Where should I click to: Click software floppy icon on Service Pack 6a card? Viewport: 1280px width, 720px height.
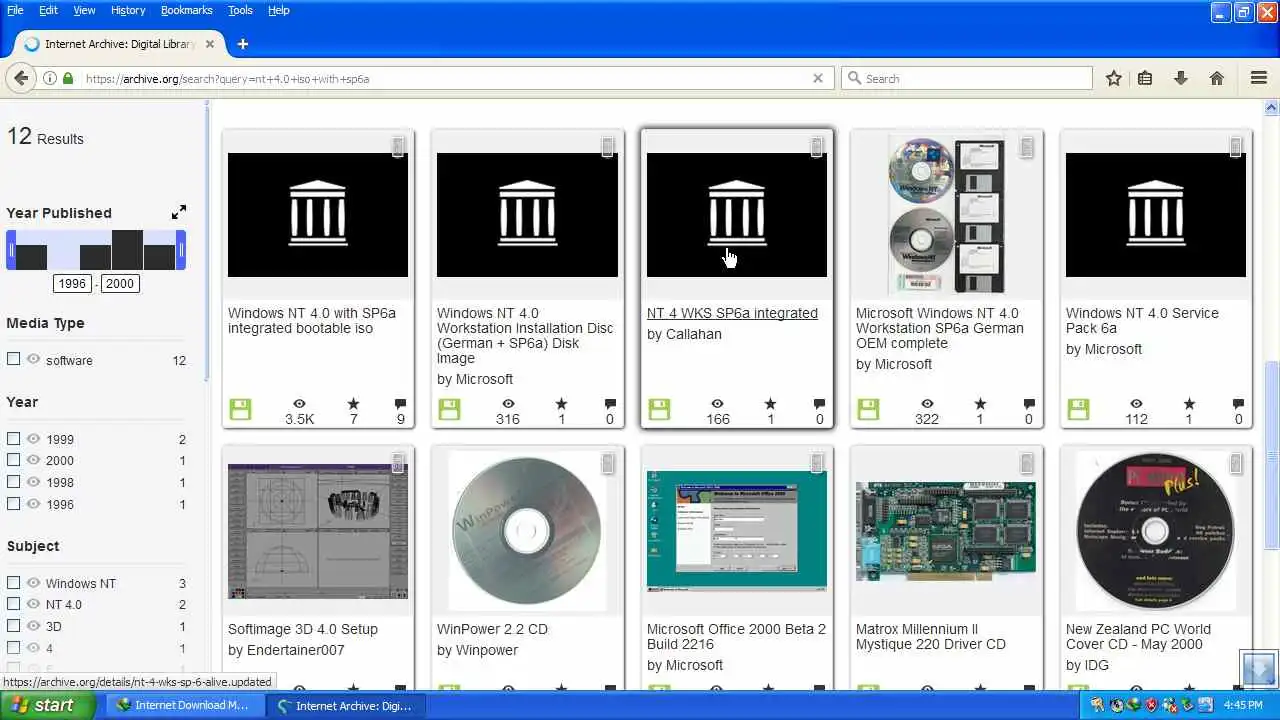(x=1077, y=409)
